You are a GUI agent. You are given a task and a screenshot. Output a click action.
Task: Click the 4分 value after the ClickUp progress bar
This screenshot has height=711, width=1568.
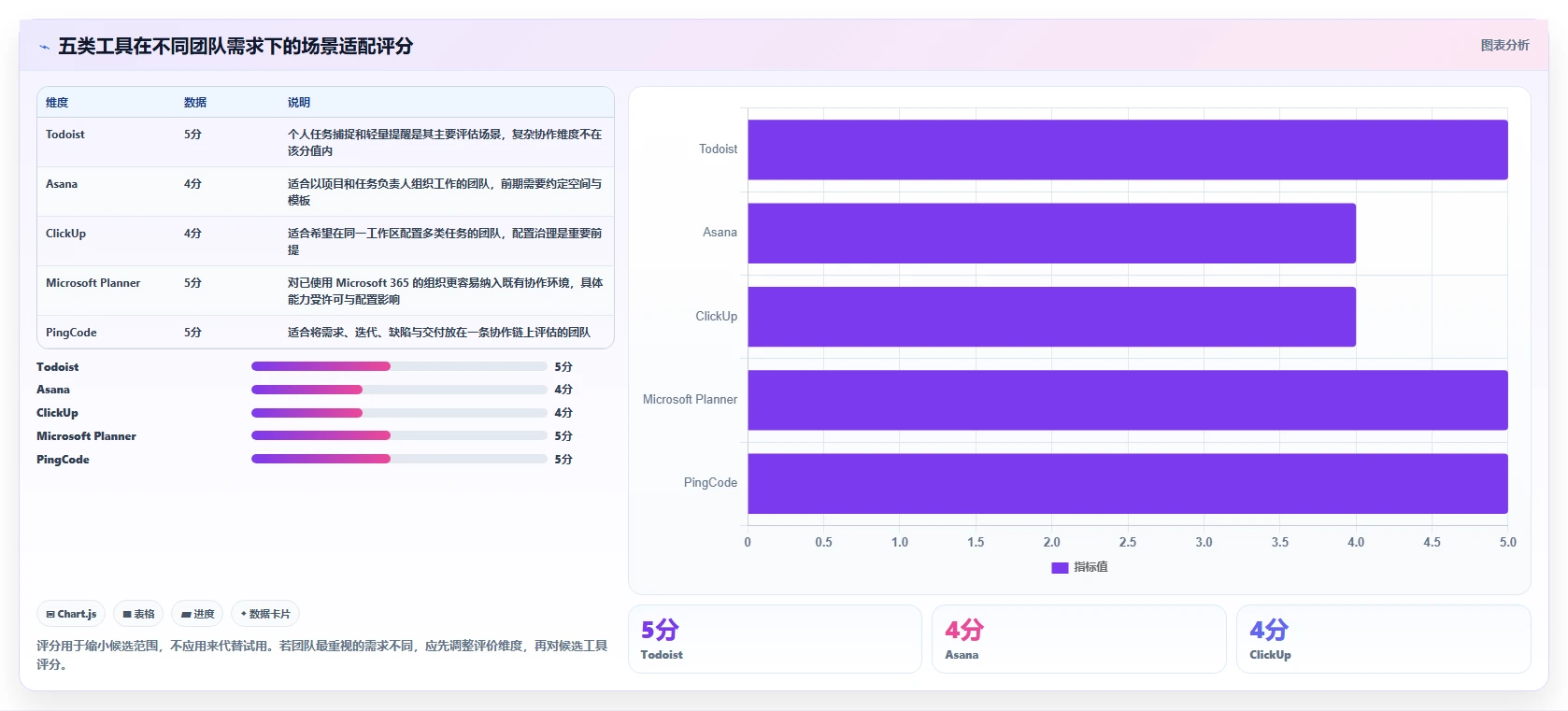563,413
